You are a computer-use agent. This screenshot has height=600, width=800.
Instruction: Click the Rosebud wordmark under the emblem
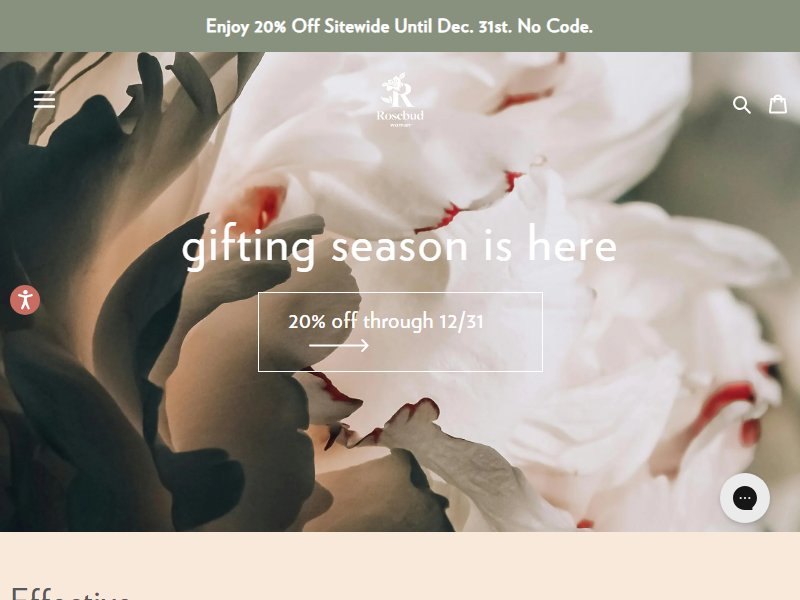[x=400, y=116]
